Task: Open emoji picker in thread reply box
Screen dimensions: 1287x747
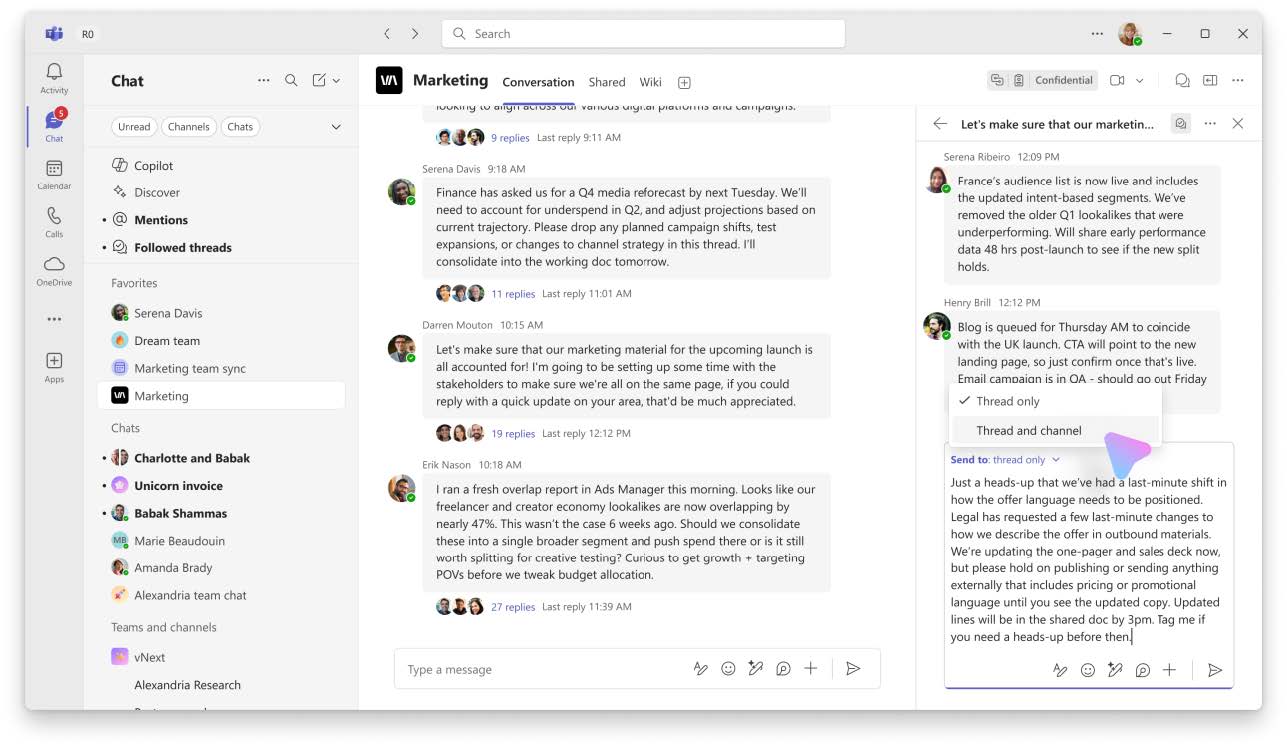Action: point(1088,670)
